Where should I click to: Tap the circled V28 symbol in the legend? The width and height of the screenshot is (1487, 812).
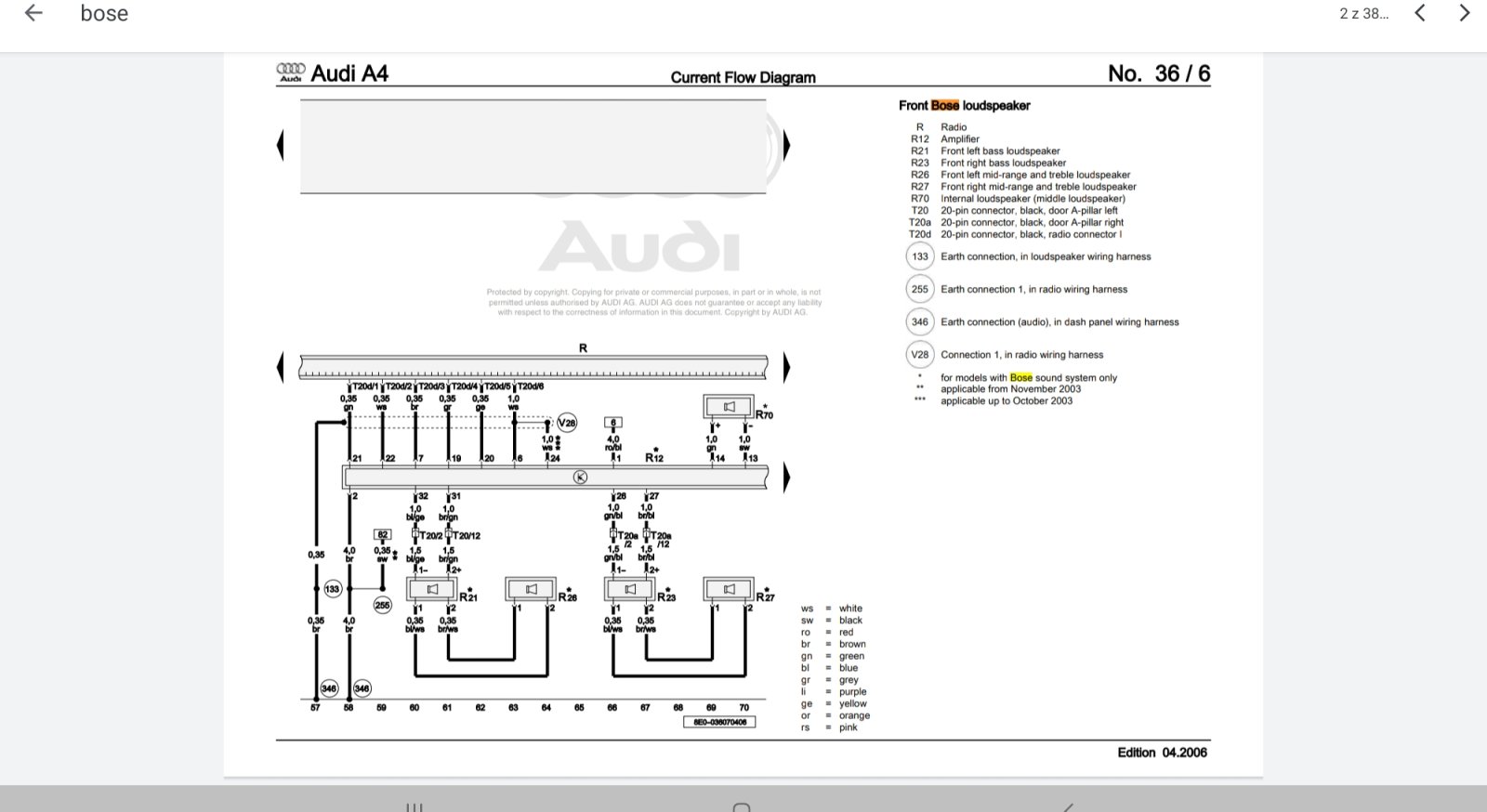click(920, 355)
